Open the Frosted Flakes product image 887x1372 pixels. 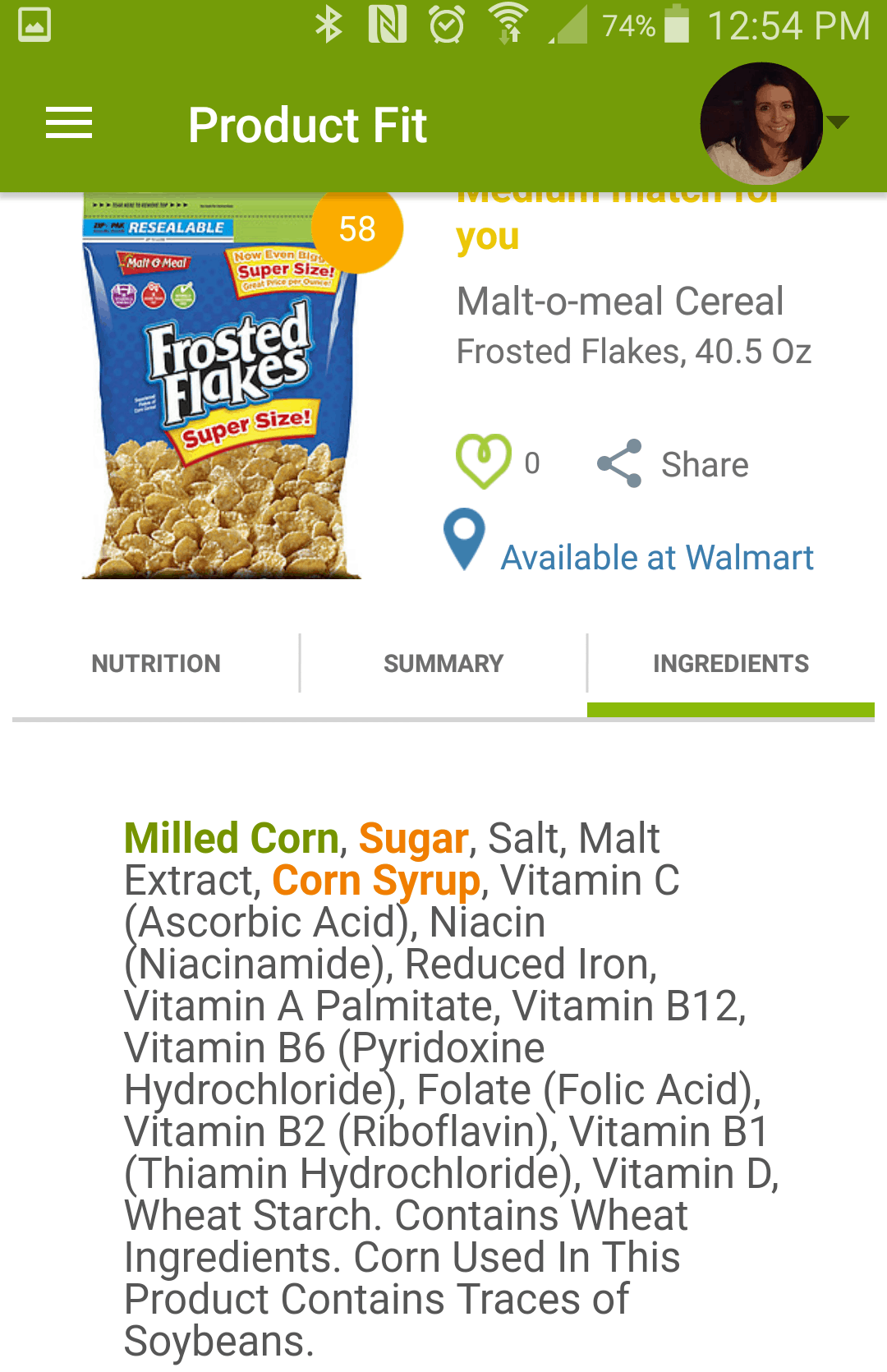coord(222,386)
